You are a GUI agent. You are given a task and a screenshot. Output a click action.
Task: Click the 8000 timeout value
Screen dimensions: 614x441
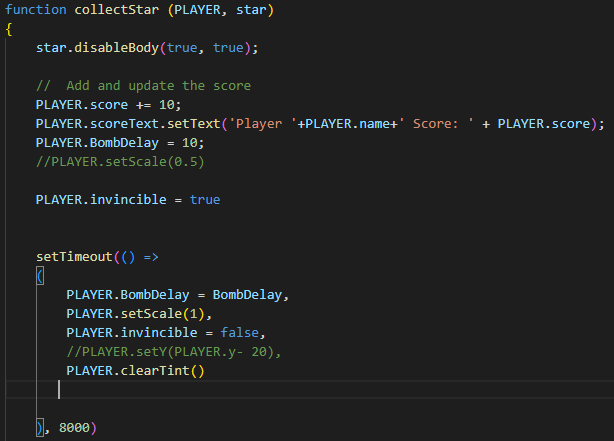[x=74, y=428]
